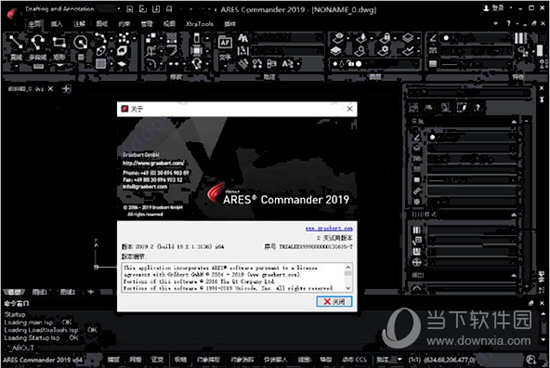Click the white color dot in ribbon properties
Image resolution: width=550 pixels, height=368 pixels.
click(x=446, y=38)
